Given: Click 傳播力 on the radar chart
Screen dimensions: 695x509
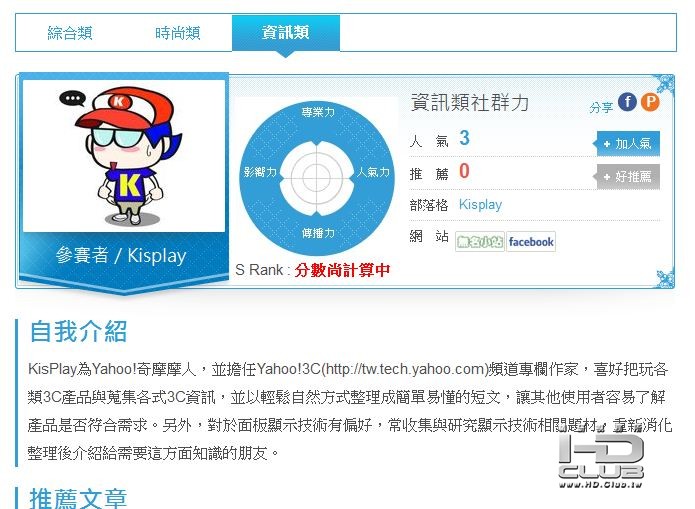Looking at the screenshot, I should 318,233.
